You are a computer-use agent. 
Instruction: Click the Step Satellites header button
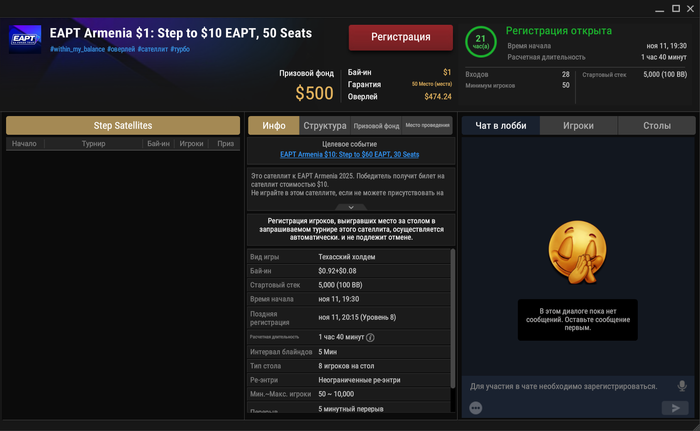[123, 125]
